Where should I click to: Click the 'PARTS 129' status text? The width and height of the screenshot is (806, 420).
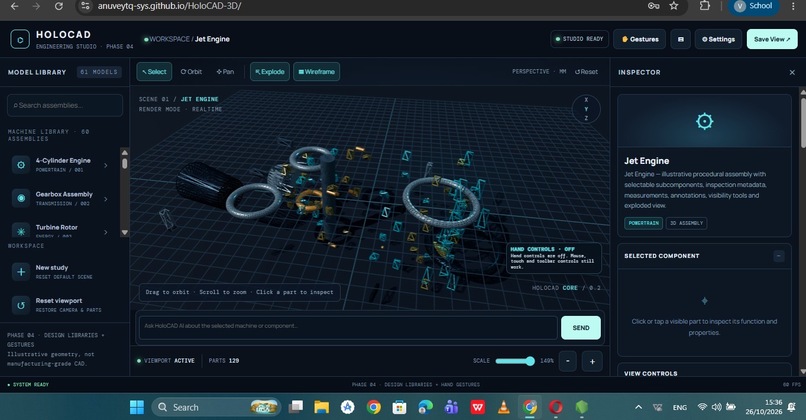[x=224, y=361]
